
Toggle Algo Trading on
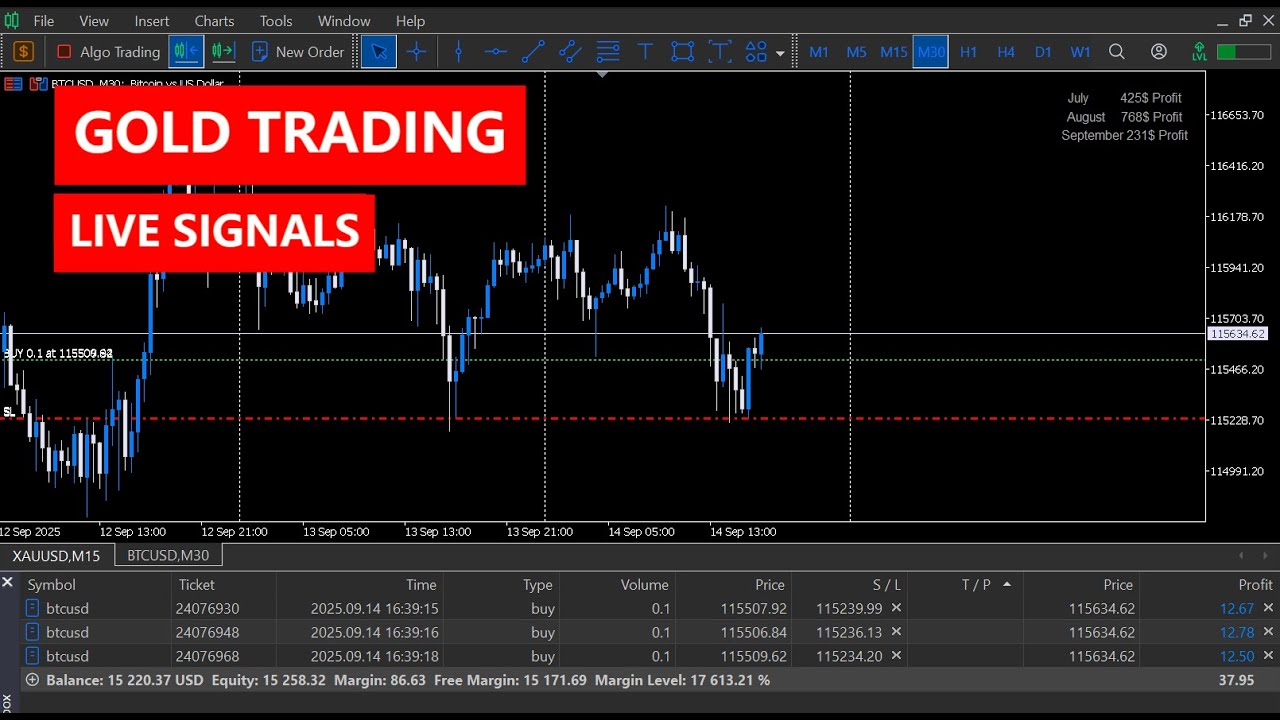(108, 51)
